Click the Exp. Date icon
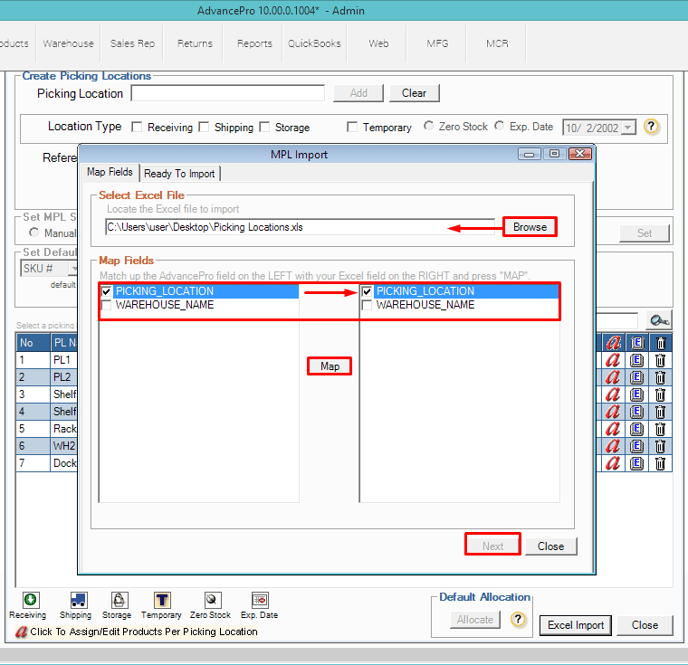The width and height of the screenshot is (688, 665). (x=259, y=600)
